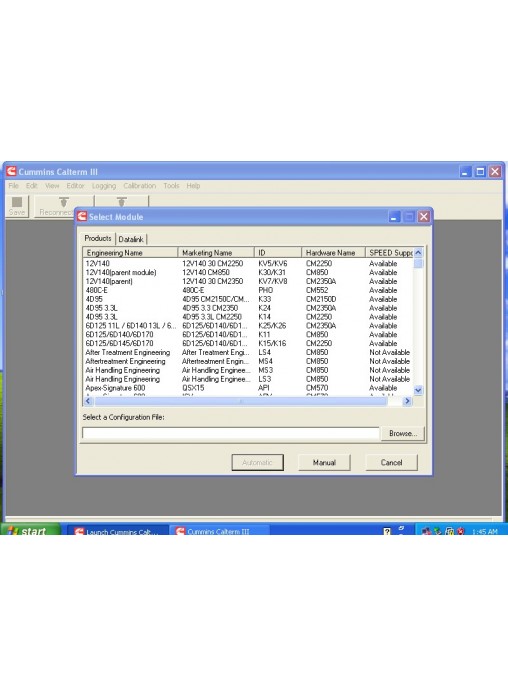508x696 pixels.
Task: Sort by Engineering Name column header
Action: point(130,253)
